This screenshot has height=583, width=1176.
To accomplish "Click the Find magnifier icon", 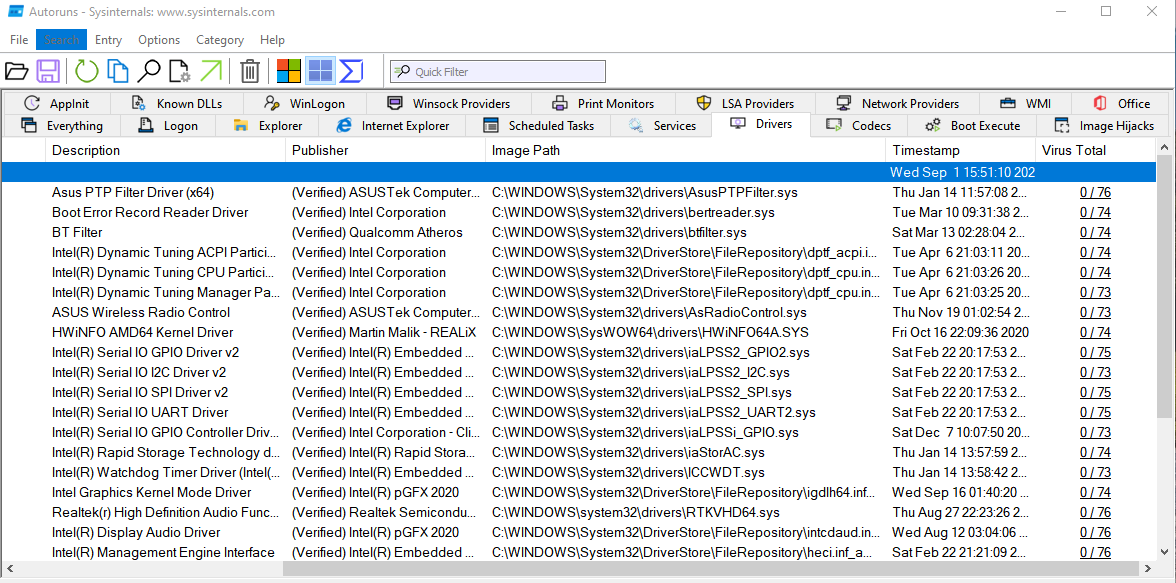I will pos(148,71).
